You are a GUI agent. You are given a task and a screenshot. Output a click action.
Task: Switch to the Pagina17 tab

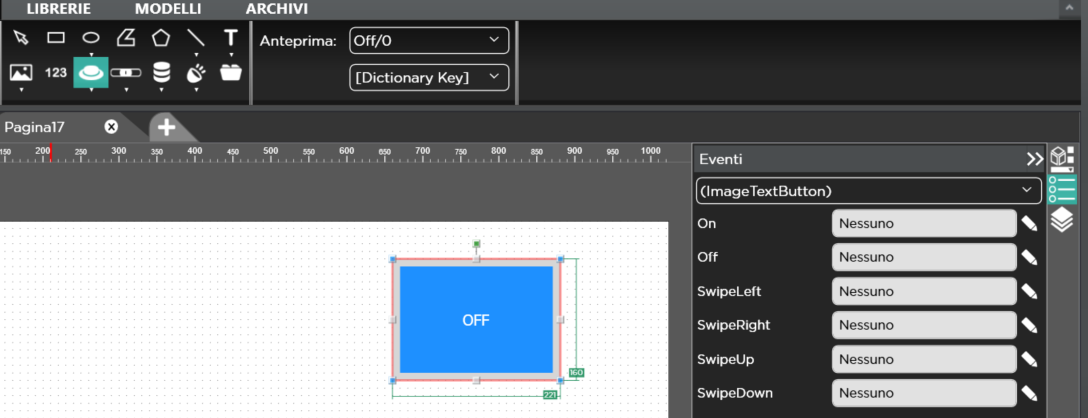point(35,127)
